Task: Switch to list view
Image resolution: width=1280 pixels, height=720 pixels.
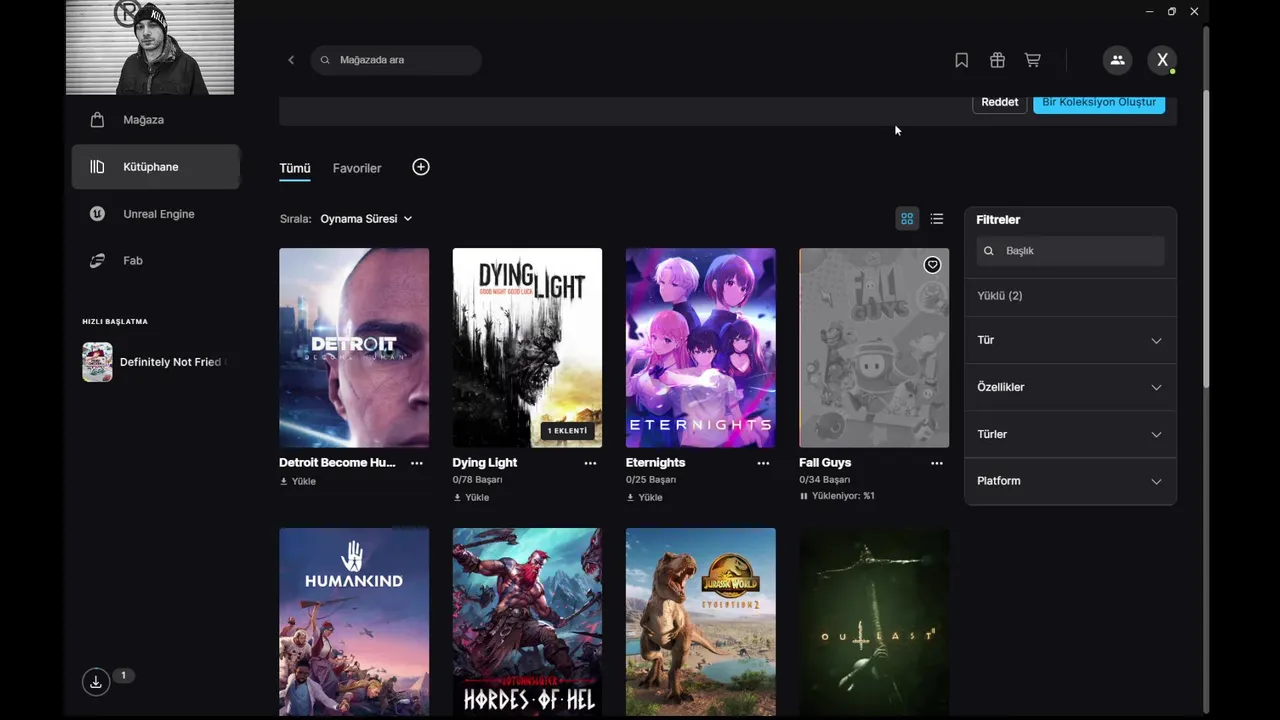Action: coord(937,219)
